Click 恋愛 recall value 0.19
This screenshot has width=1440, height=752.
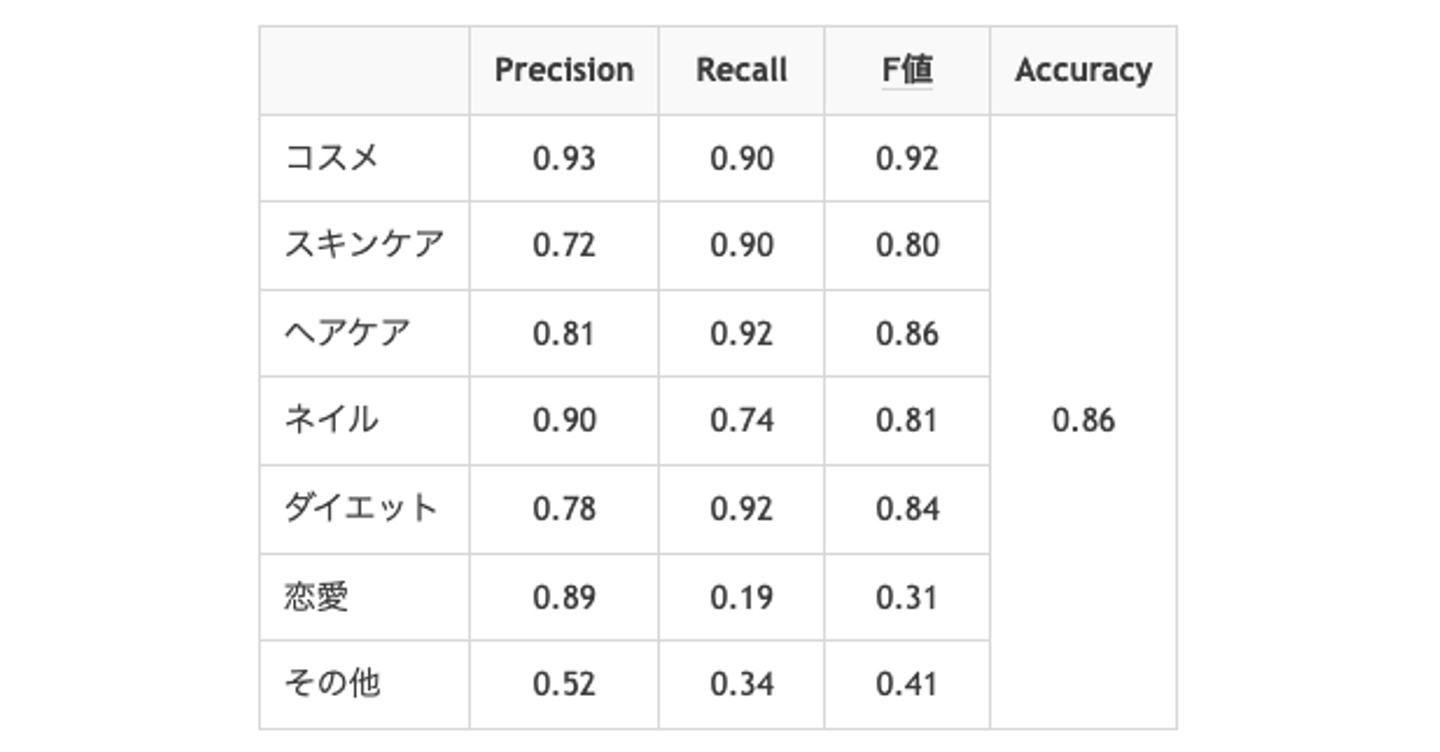[741, 597]
